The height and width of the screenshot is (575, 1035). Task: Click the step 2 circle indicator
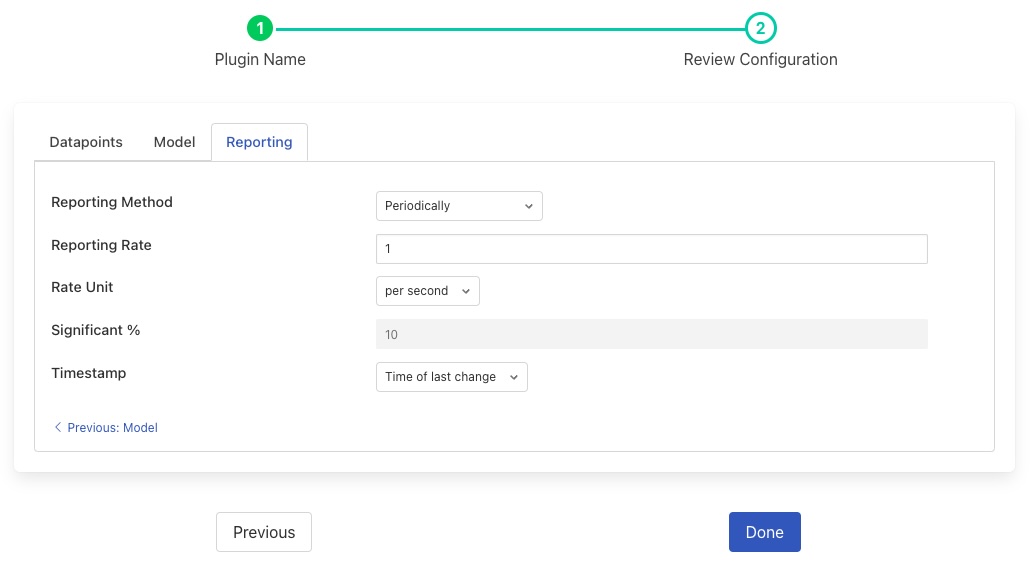(760, 29)
